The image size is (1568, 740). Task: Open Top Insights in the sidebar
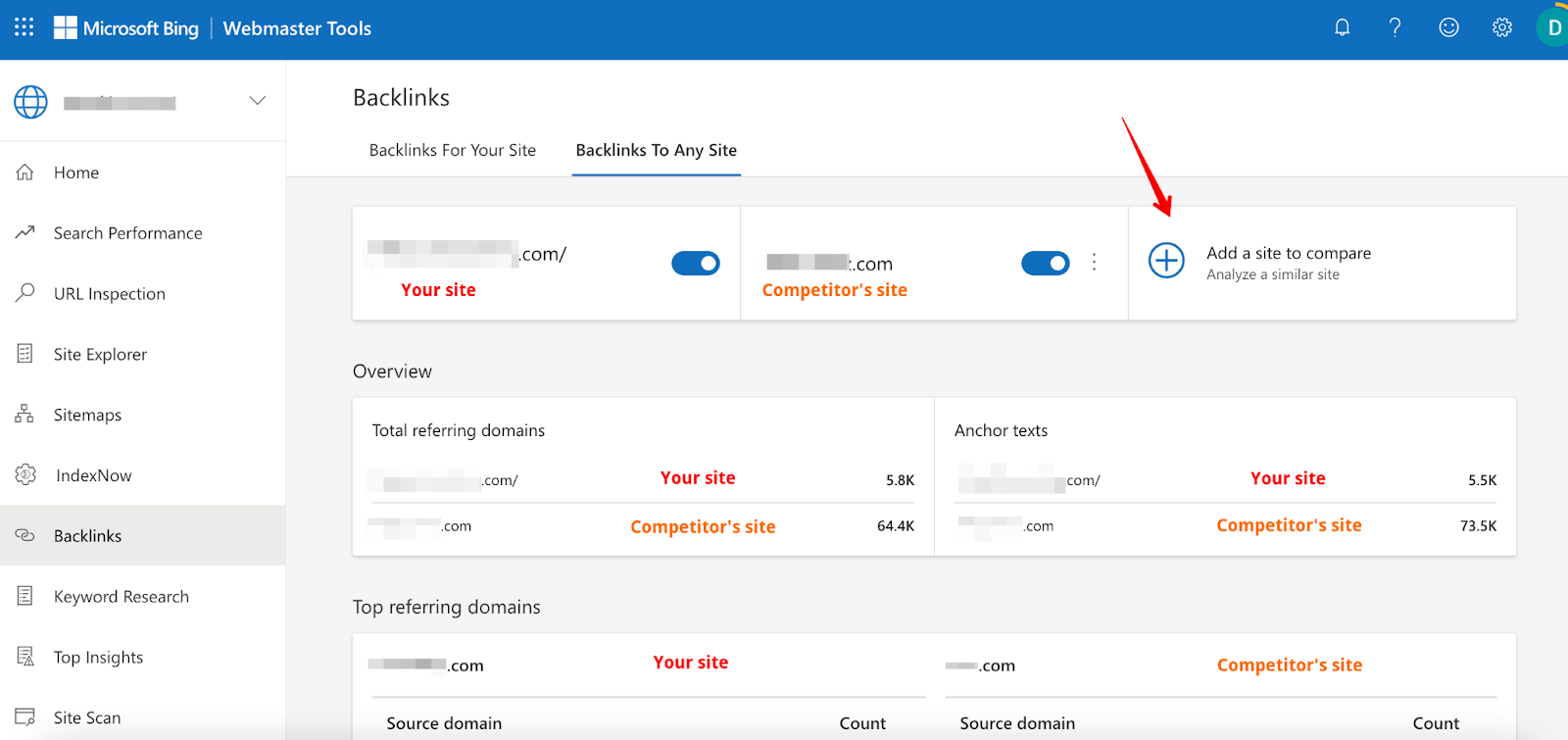143,657
